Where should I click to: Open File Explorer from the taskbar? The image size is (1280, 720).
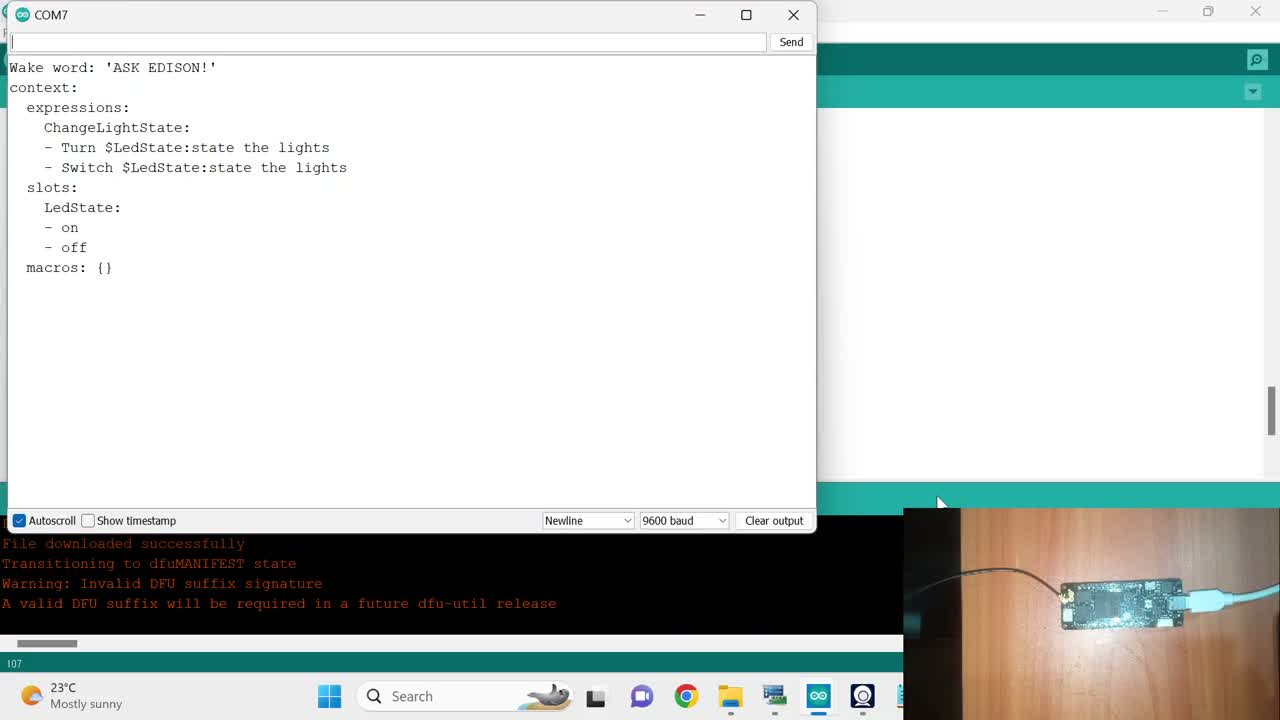730,696
